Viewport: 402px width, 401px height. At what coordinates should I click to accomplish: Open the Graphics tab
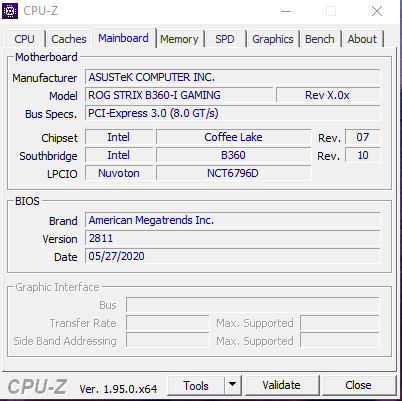pyautogui.click(x=273, y=39)
